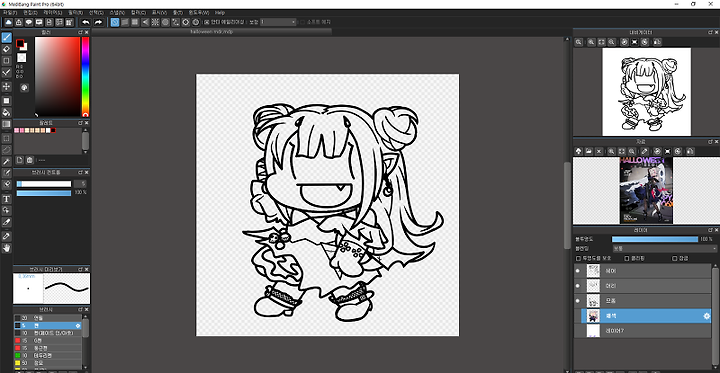Click the Redo arrow in the toolbar

click(98, 22)
